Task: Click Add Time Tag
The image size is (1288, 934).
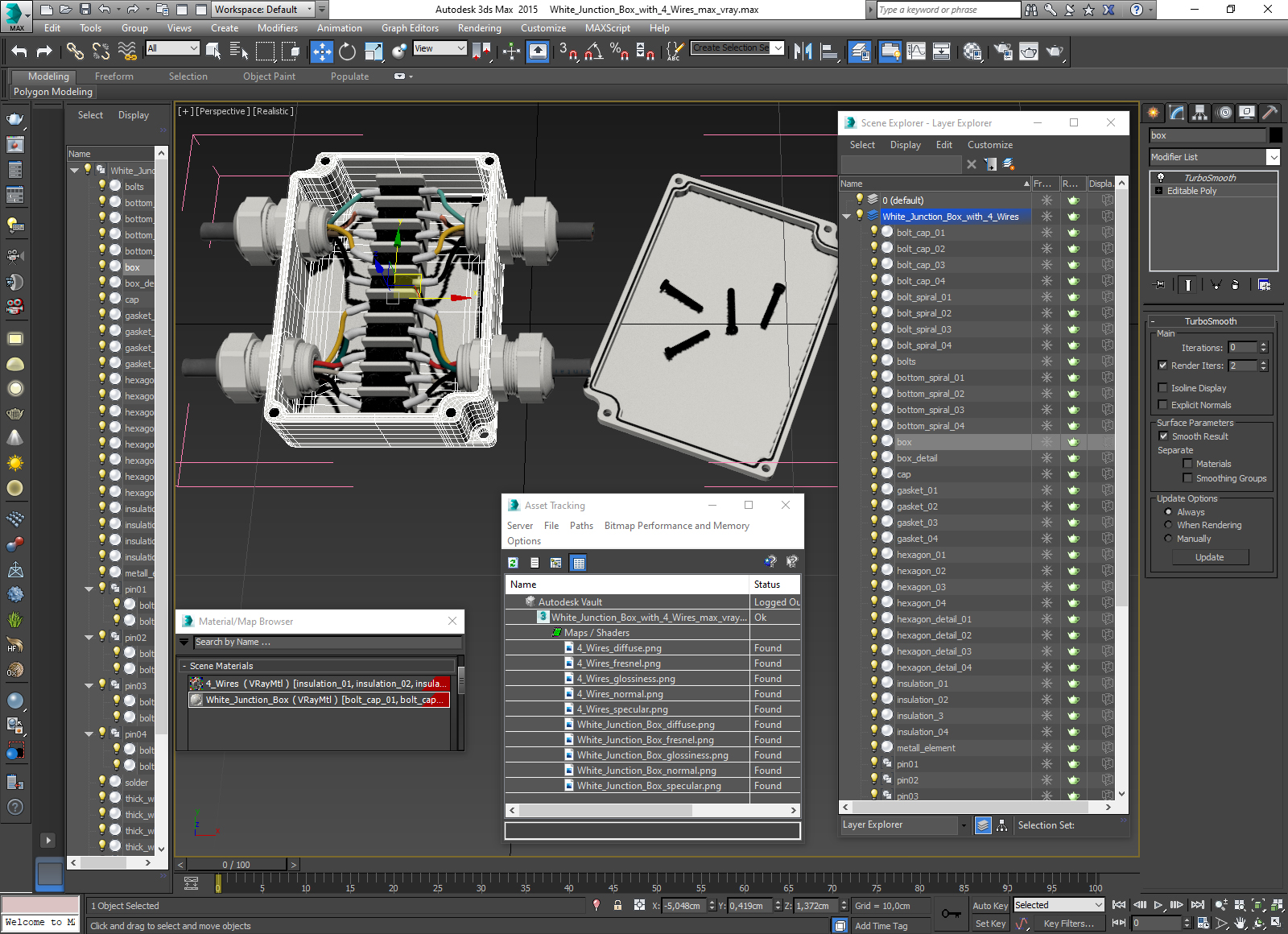Action: (881, 926)
